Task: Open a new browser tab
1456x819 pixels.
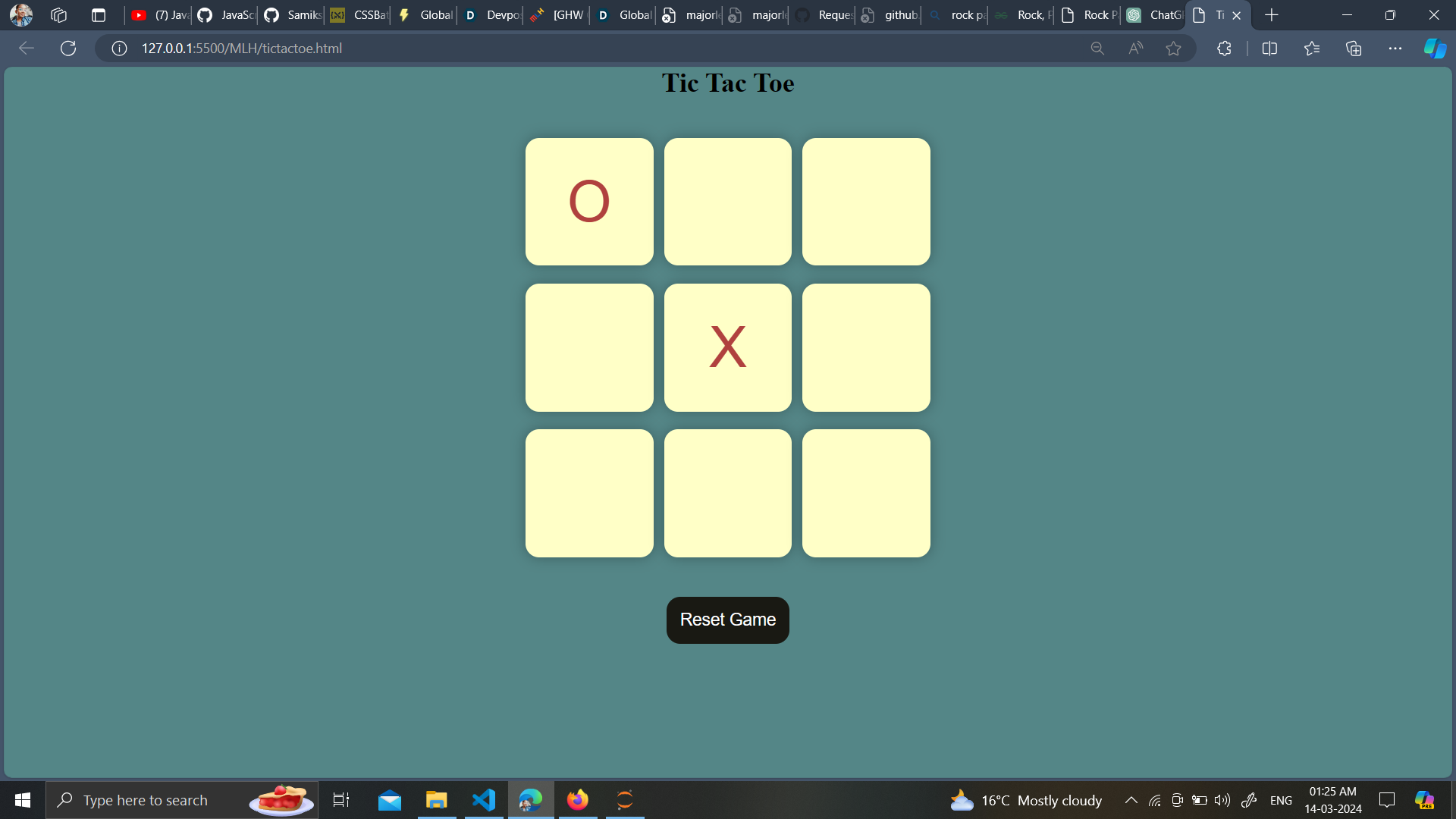Action: [x=1271, y=15]
